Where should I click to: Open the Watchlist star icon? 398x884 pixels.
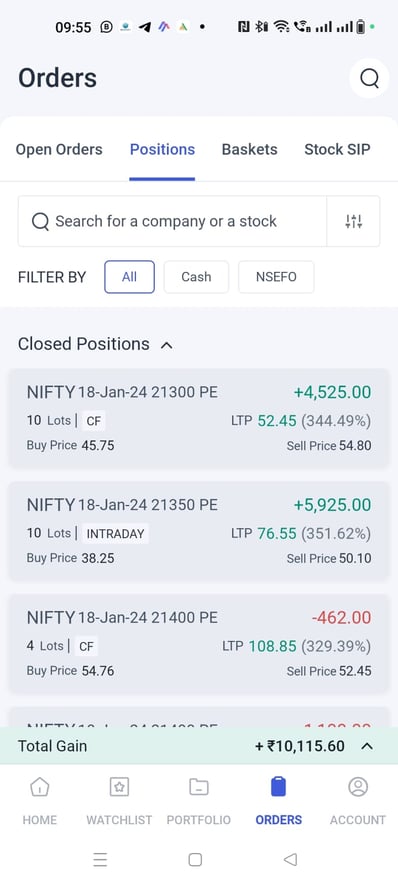(119, 787)
